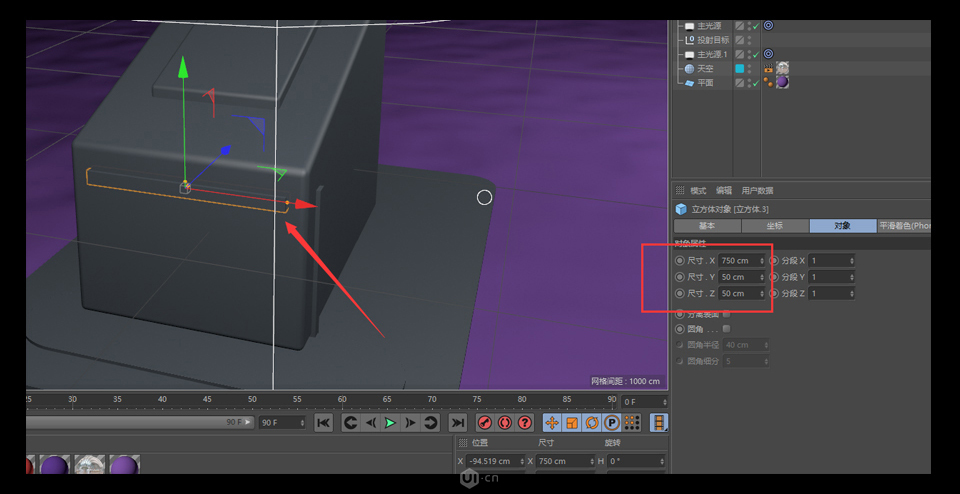Viewport: 960px width, 494px height.
Task: Click spinner arrows of 尺寸.X field
Action: point(762,261)
